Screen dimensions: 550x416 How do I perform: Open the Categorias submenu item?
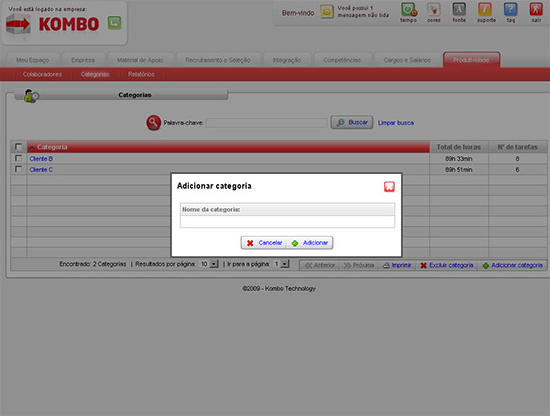tap(95, 74)
